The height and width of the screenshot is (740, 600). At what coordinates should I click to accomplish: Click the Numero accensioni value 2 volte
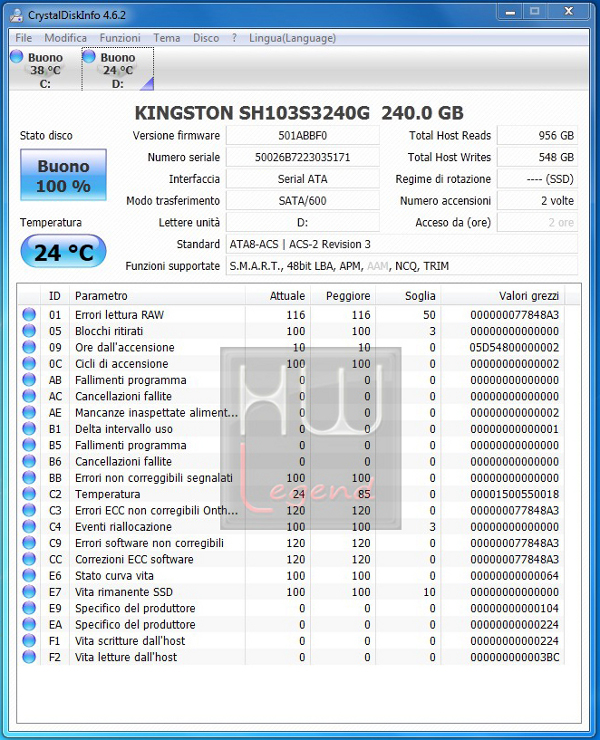(538, 201)
